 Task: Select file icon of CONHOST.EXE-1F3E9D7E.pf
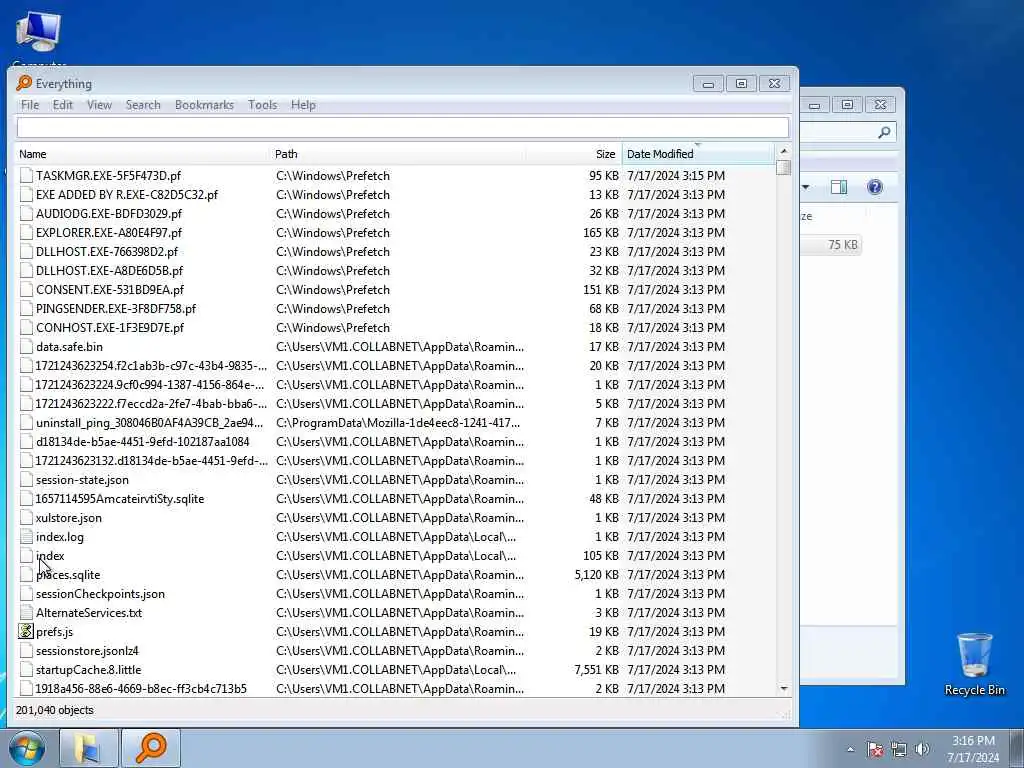click(26, 327)
